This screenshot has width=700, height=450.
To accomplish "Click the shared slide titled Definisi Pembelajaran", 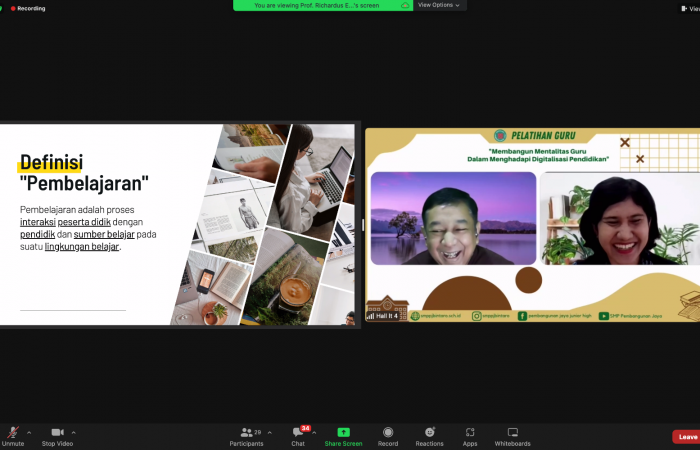I will click(x=177, y=225).
